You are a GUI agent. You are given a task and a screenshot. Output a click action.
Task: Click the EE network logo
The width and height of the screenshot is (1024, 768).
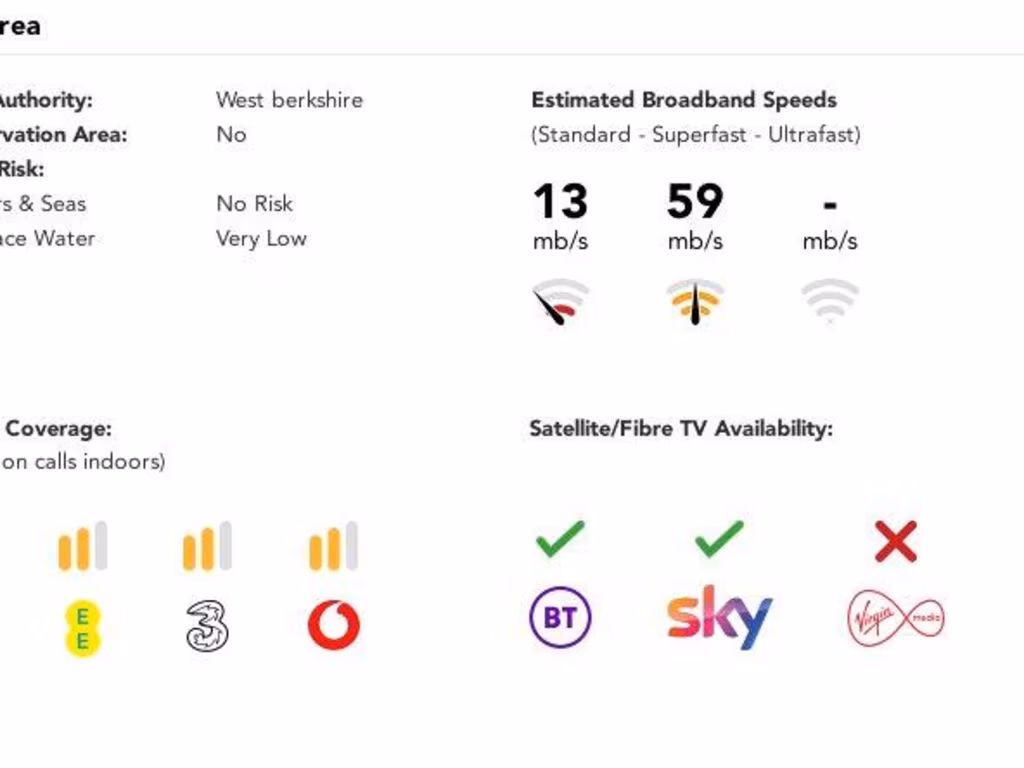click(83, 628)
